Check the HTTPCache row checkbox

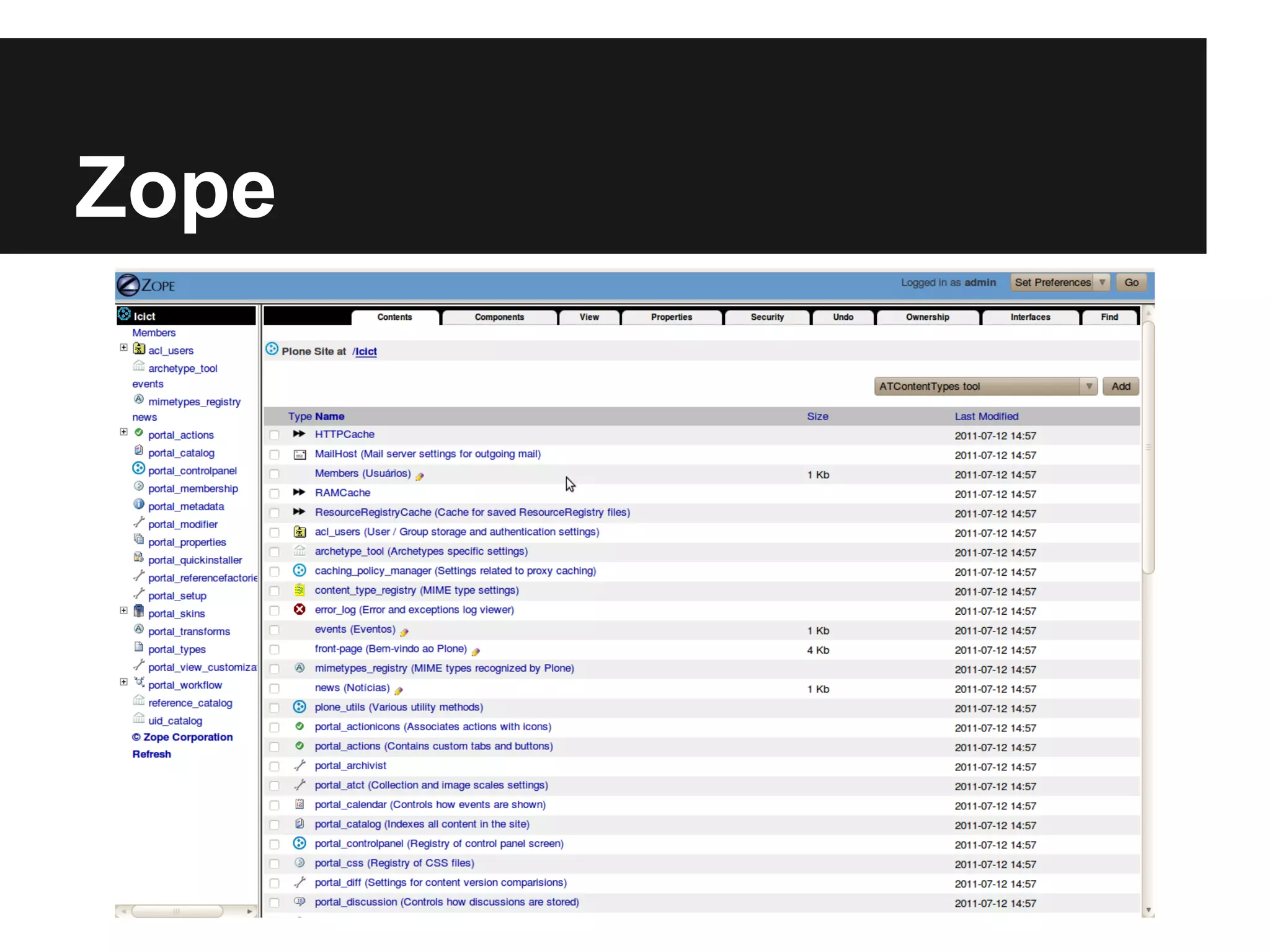point(274,435)
